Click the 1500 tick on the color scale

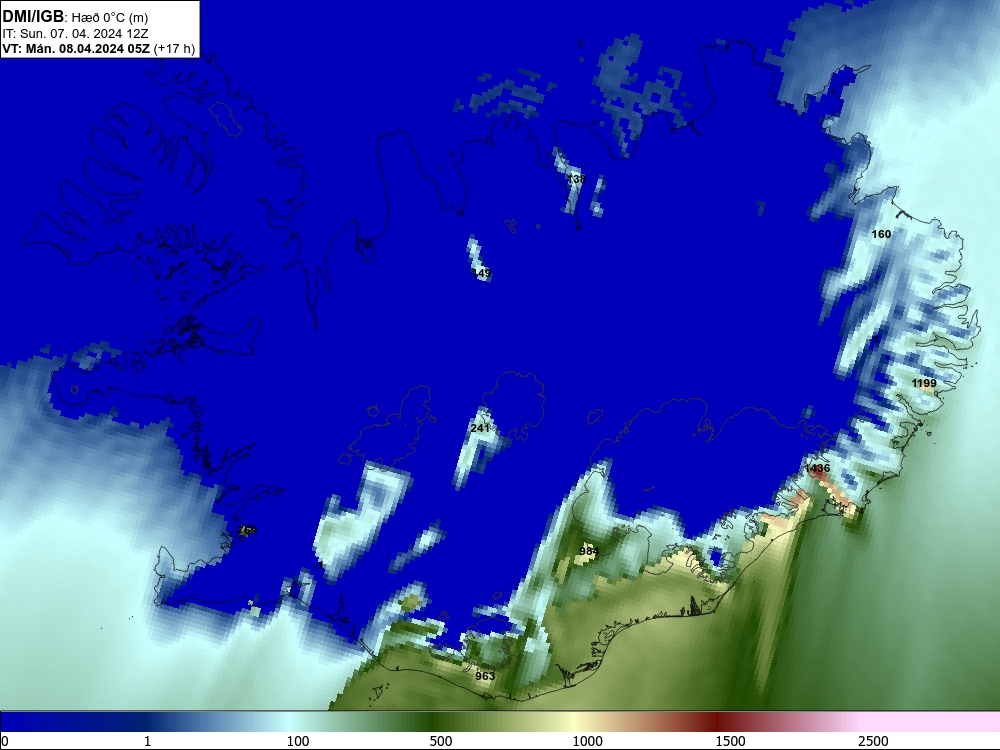click(730, 741)
